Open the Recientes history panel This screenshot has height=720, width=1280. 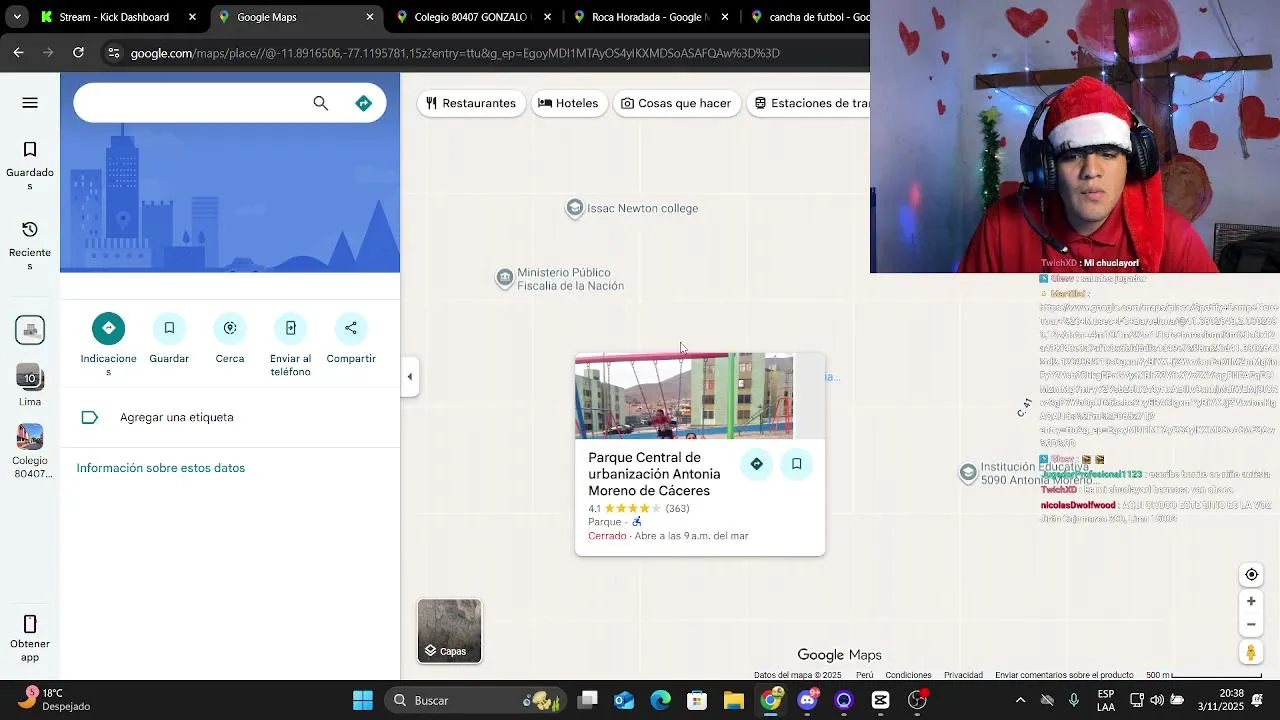(x=30, y=245)
